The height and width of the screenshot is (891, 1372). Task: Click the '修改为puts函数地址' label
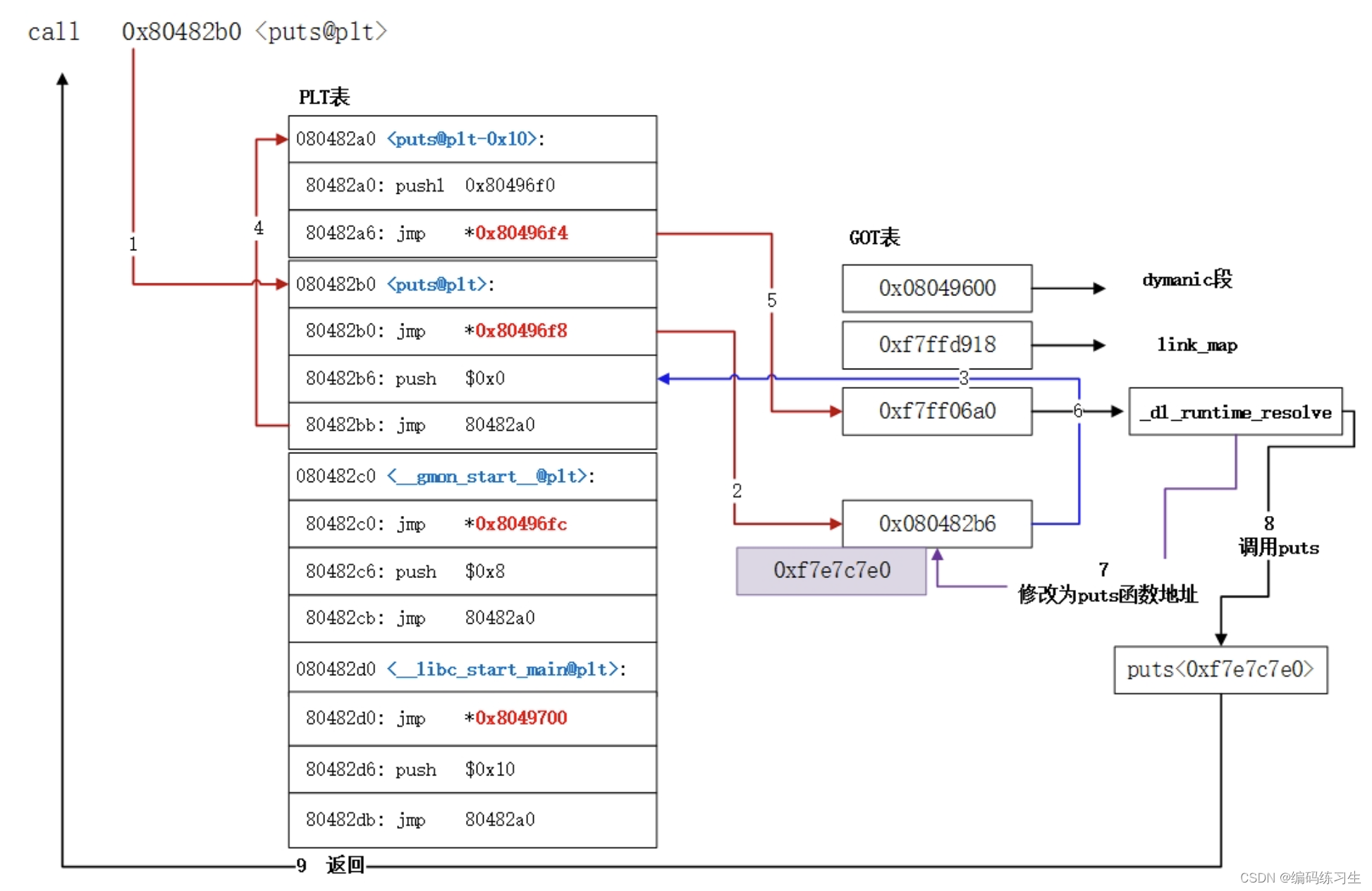[x=1108, y=594]
